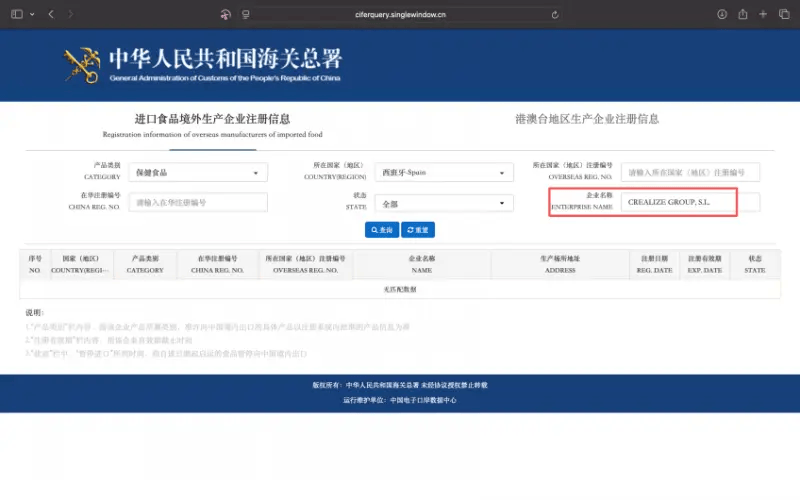Click the ENTERPRISE NAME input field
Viewport: 800px width, 500px height.
678,202
